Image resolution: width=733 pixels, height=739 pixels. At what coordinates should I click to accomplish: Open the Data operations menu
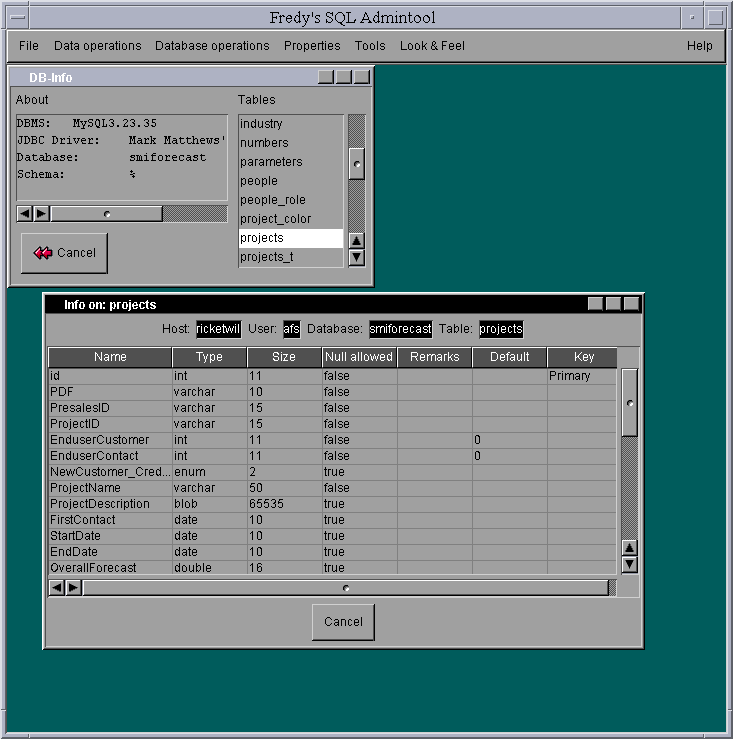point(98,46)
